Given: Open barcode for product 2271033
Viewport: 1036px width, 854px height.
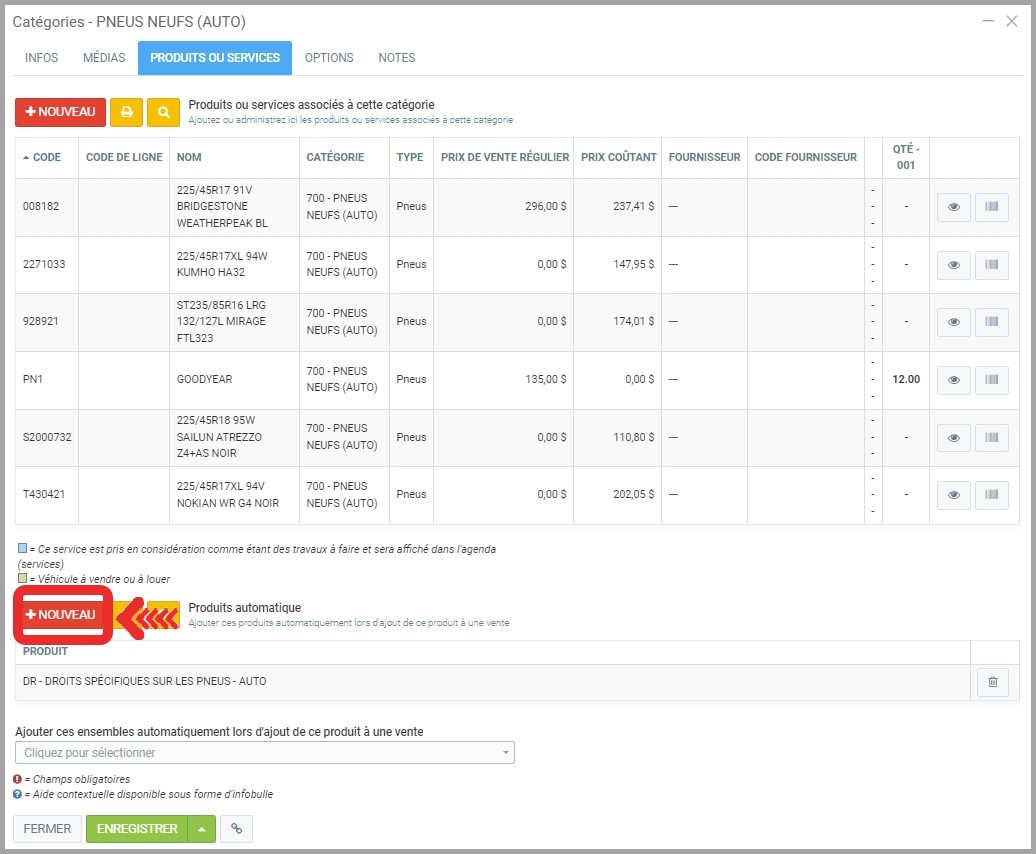Looking at the screenshot, I should 991,265.
